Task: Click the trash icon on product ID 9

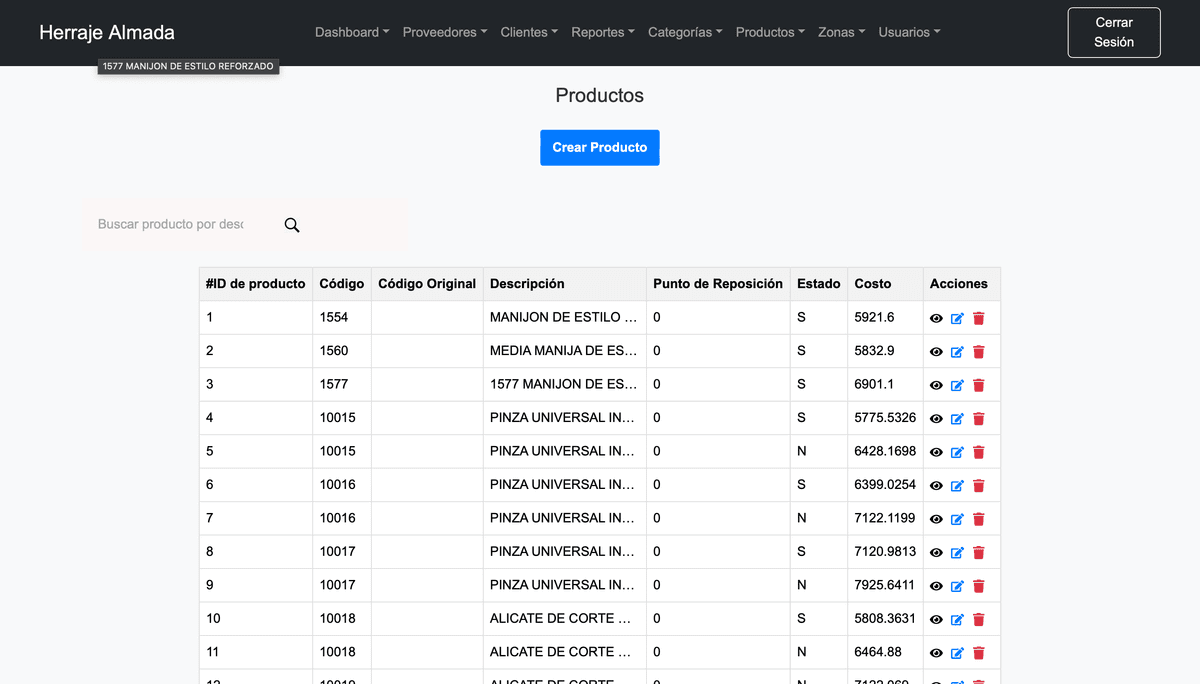Action: coord(978,586)
